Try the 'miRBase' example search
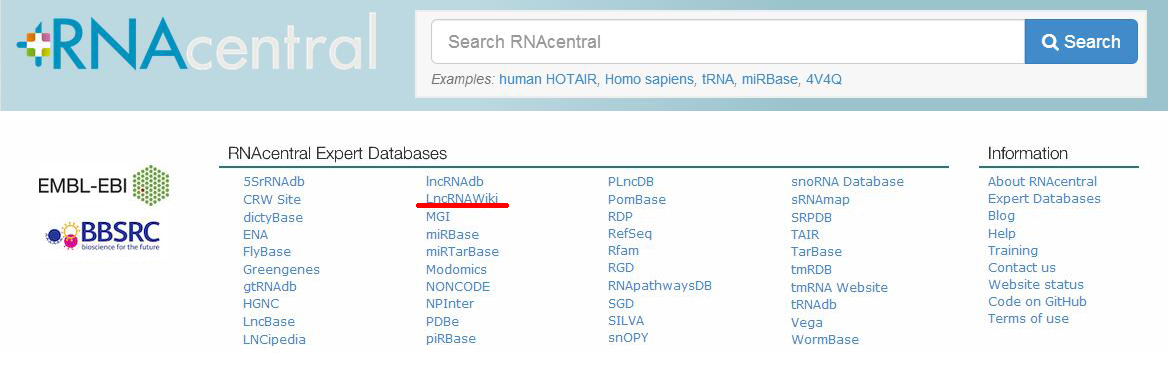This screenshot has height=378, width=1168. (769, 79)
